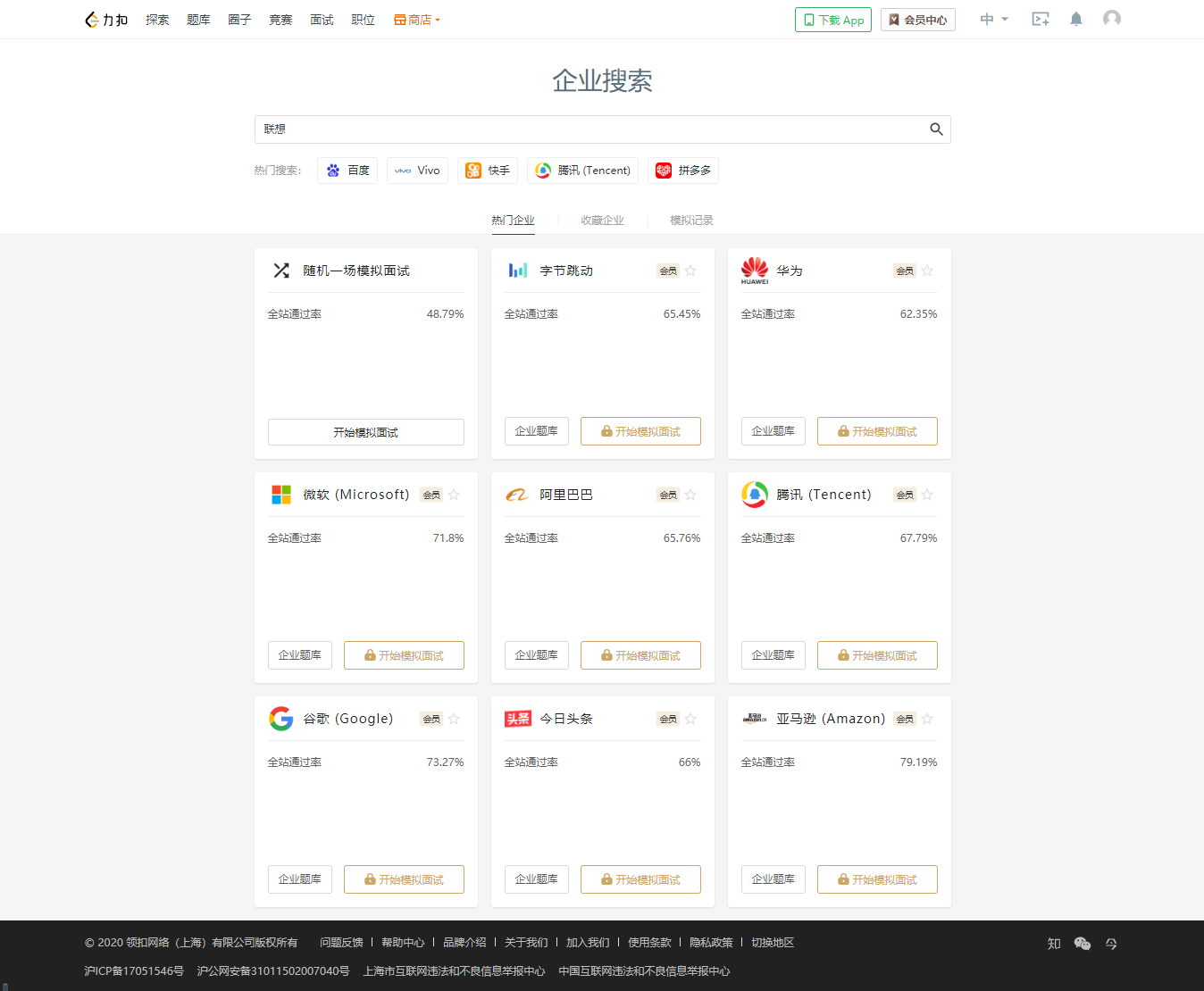Open 切换地区 footer link
This screenshot has width=1204, height=991.
tap(773, 943)
